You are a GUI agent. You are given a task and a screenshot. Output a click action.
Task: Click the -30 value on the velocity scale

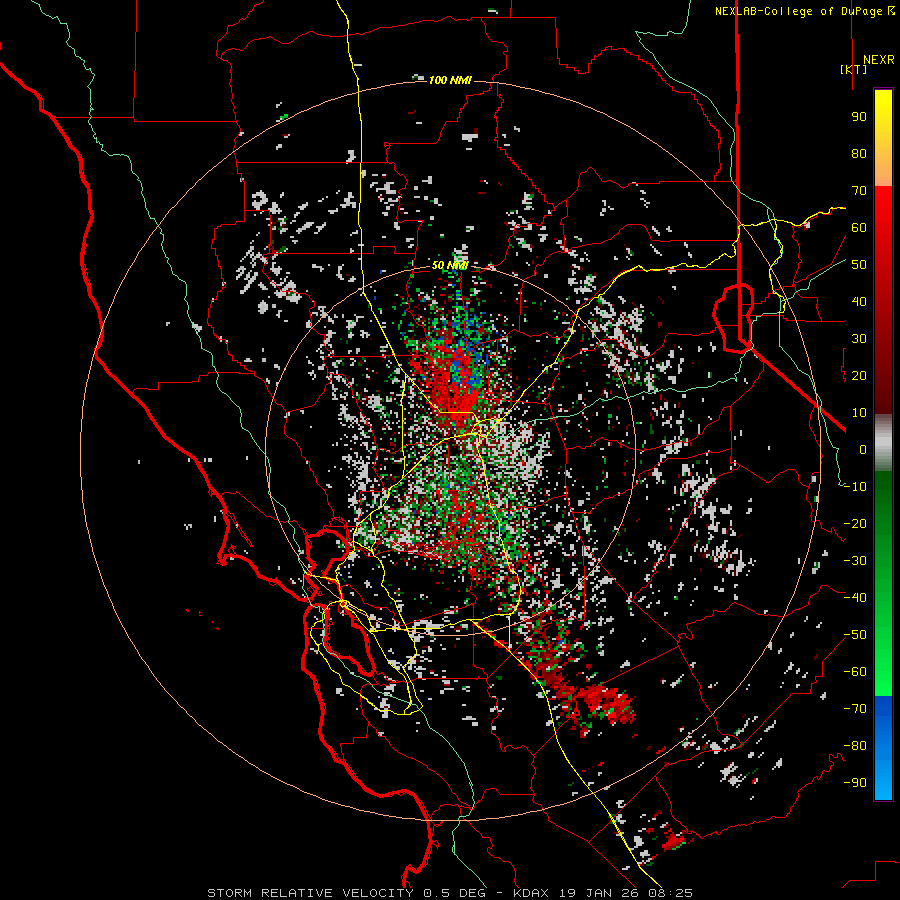tap(855, 561)
